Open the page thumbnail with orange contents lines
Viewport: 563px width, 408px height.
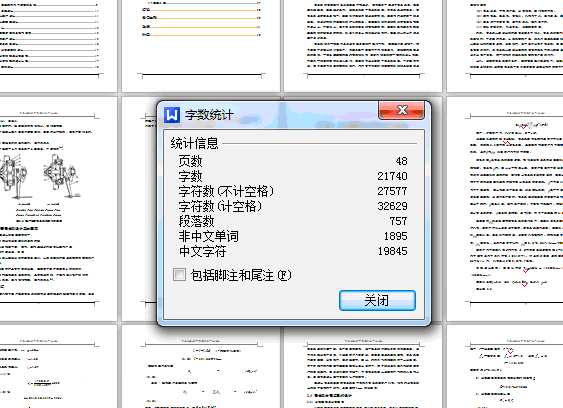201,46
